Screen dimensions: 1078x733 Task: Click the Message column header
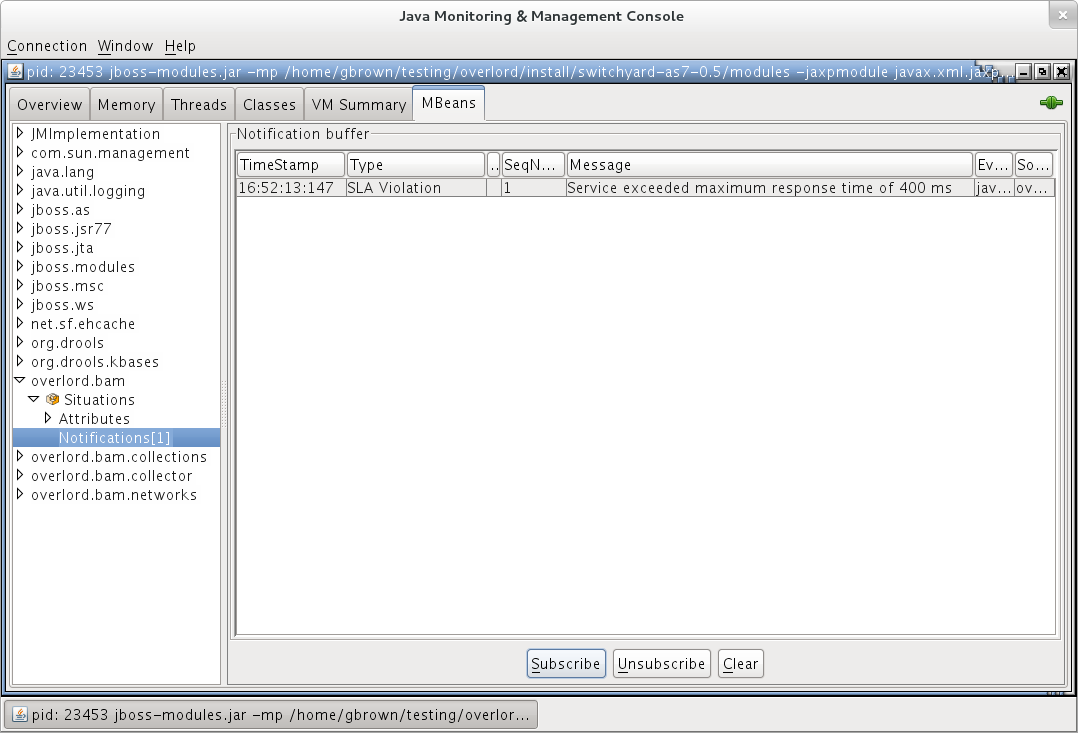pos(770,165)
